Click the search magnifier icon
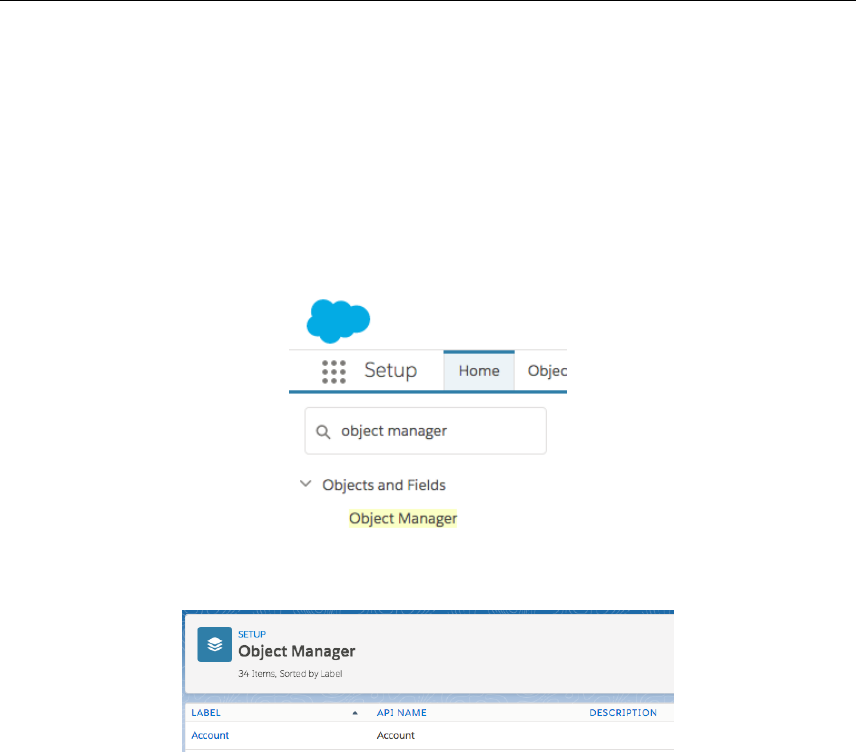The width and height of the screenshot is (856, 752). tap(323, 432)
